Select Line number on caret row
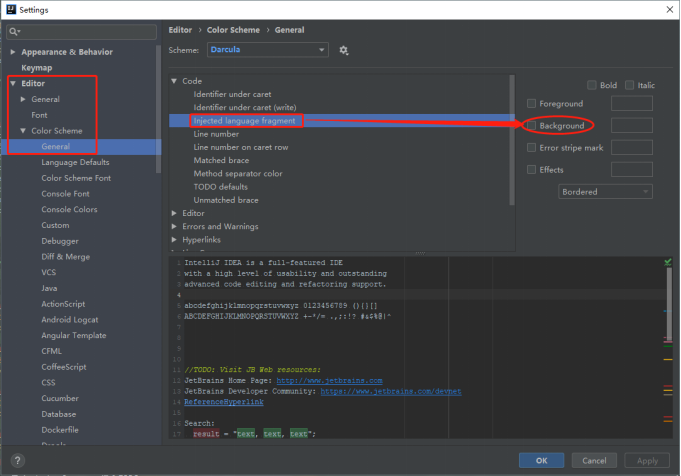Screen dimensions: 681x476 point(241,147)
